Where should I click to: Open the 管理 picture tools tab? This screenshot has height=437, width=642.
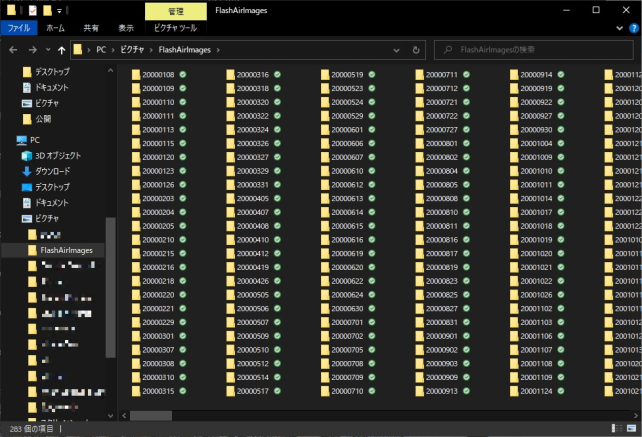point(175,11)
